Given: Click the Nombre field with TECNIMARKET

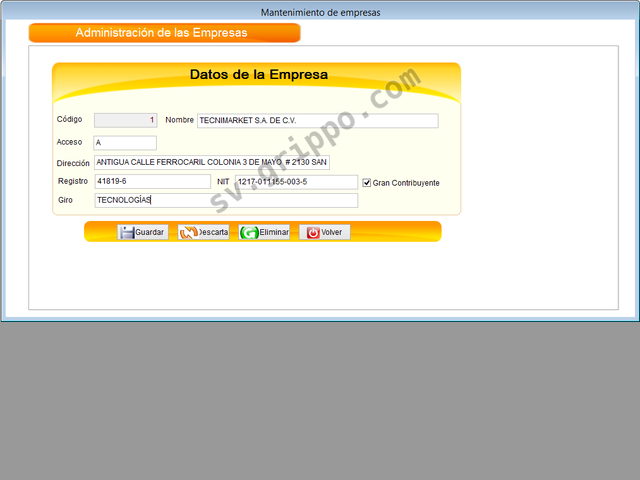Looking at the screenshot, I should point(318,120).
